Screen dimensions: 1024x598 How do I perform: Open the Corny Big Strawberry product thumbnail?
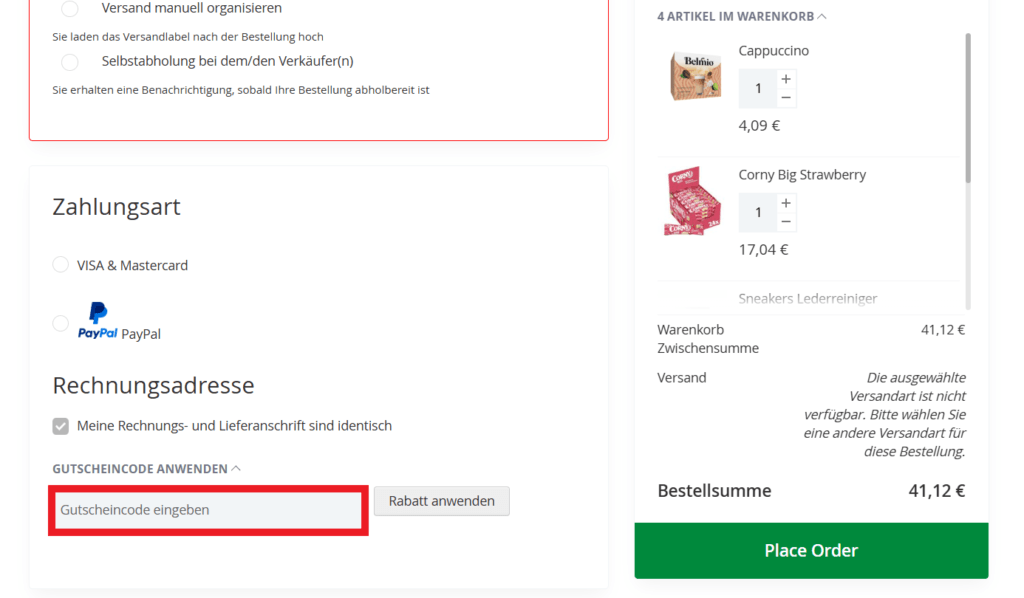[694, 201]
